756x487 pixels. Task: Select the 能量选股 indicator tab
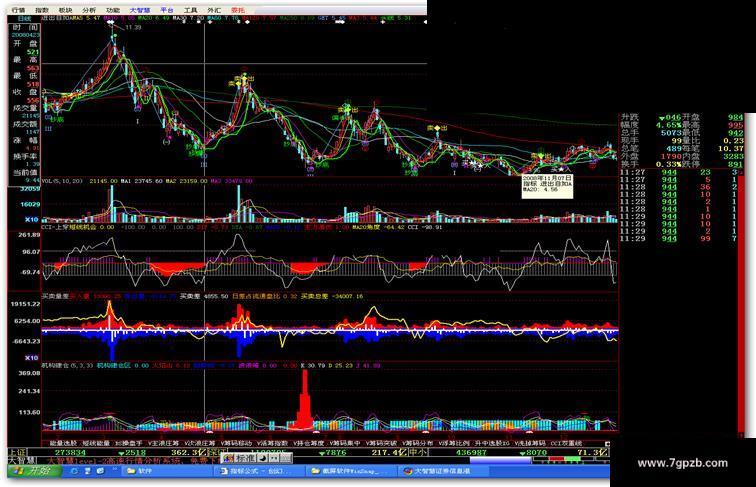coord(63,443)
